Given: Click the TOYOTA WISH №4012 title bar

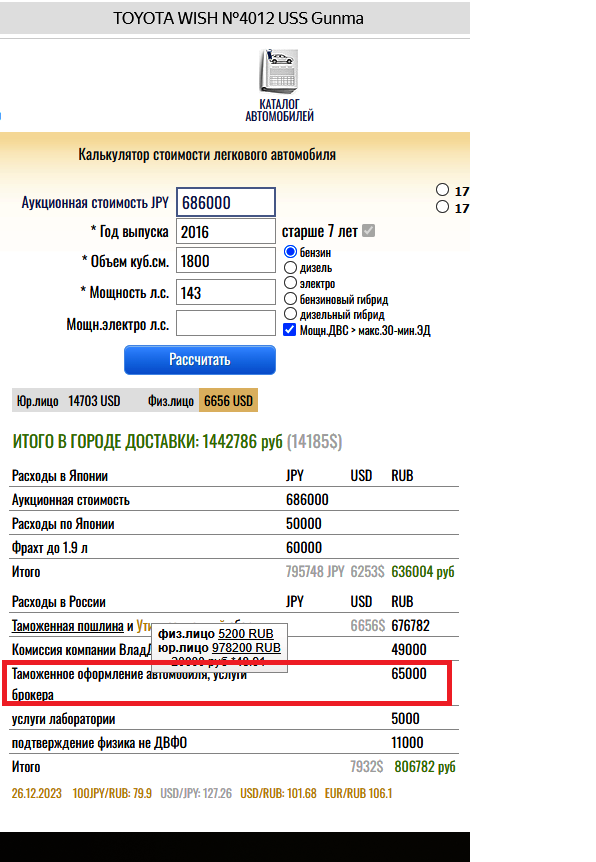Looking at the screenshot, I should (x=235, y=18).
